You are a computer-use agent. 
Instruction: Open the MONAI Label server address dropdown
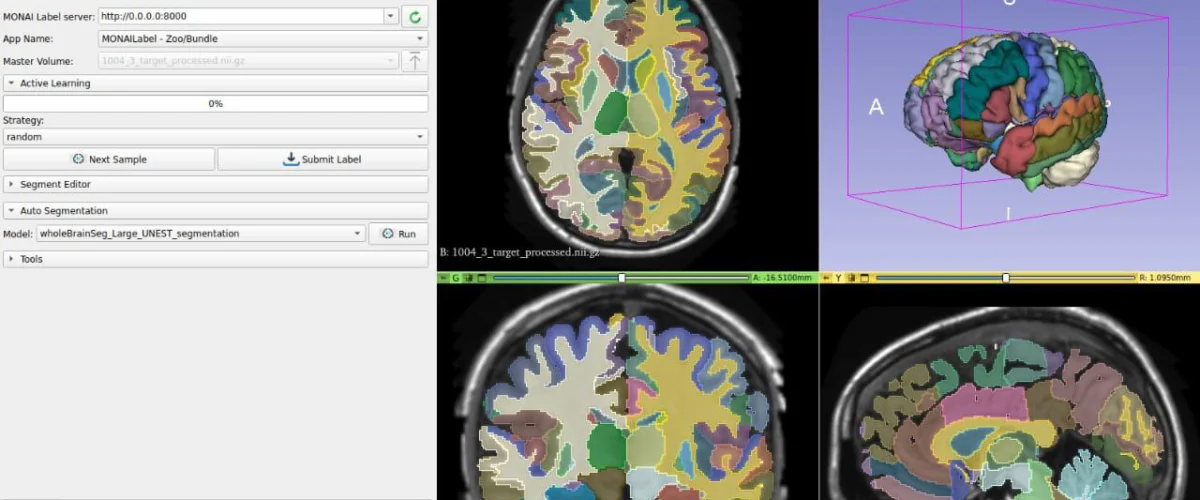coord(390,16)
